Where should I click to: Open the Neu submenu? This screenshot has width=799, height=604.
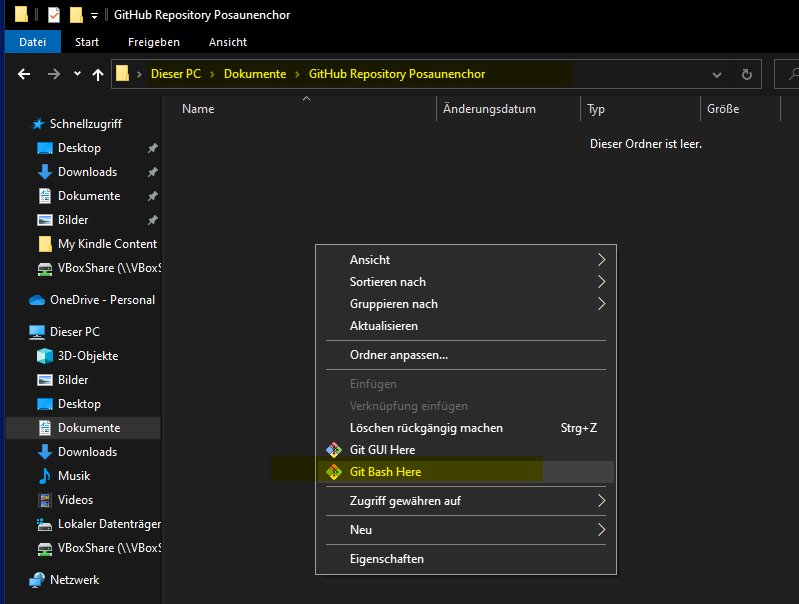click(465, 530)
